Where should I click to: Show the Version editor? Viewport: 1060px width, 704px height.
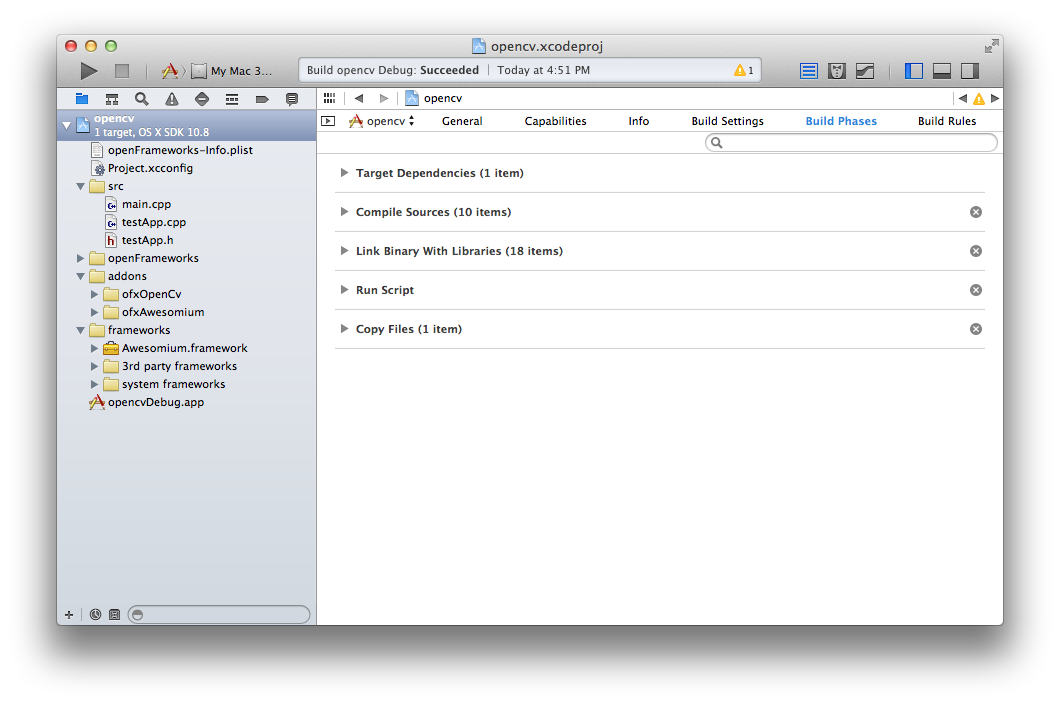[865, 71]
